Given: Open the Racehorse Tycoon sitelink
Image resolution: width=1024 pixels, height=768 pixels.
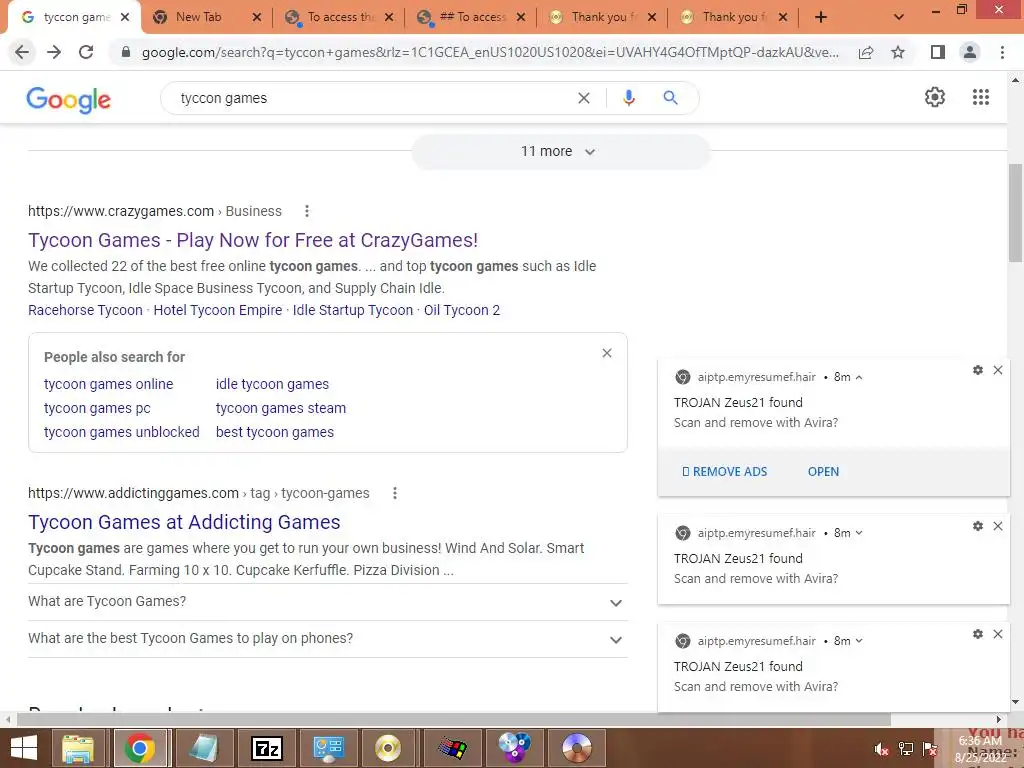Looking at the screenshot, I should (x=85, y=310).
